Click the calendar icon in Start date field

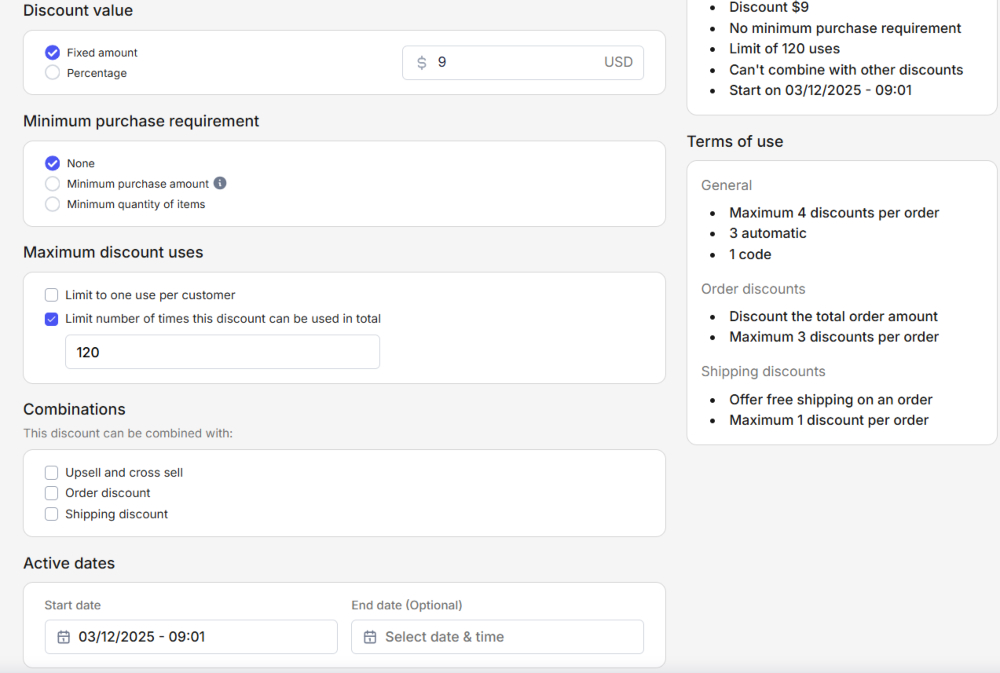pyautogui.click(x=64, y=637)
